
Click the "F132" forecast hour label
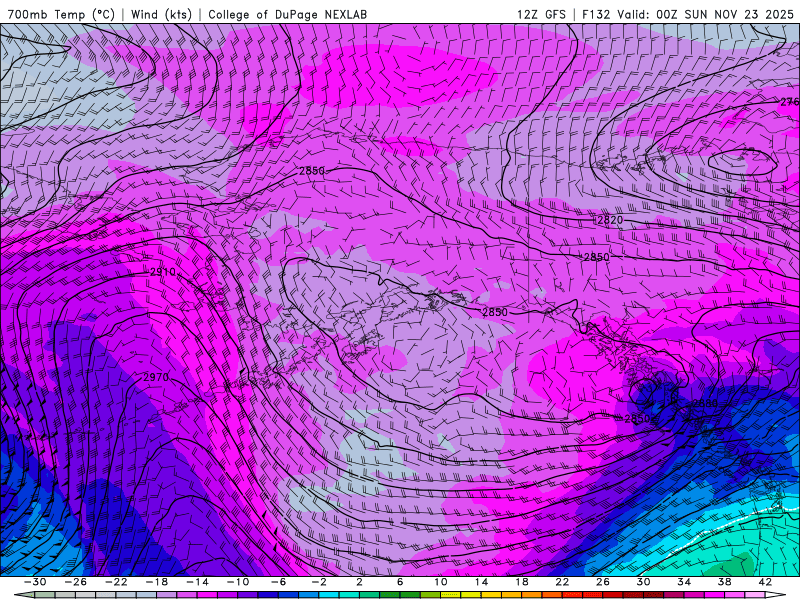(596, 14)
